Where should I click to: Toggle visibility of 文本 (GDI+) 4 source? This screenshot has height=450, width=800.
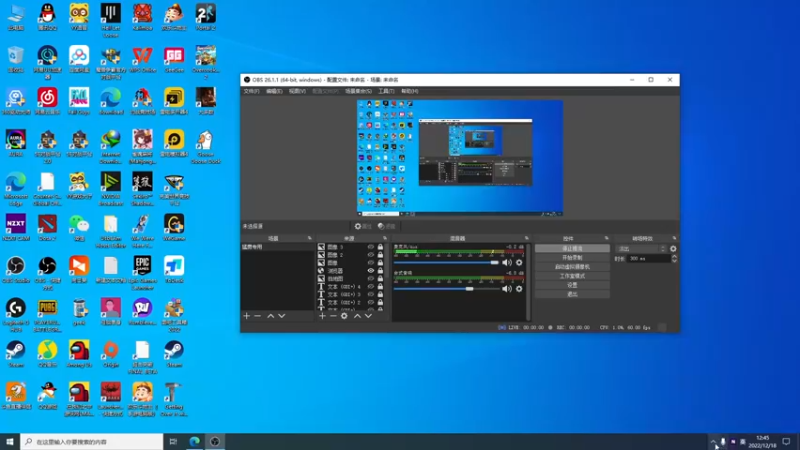coord(371,286)
